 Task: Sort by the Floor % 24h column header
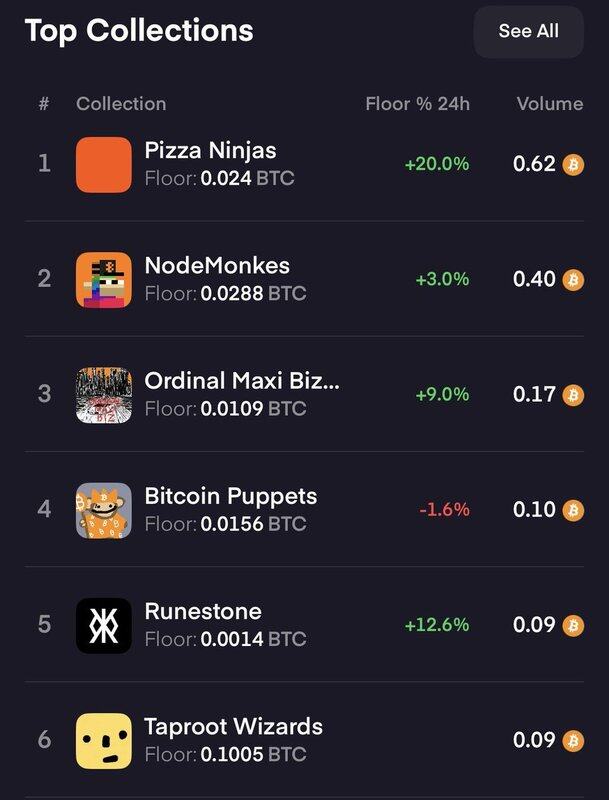pos(417,104)
